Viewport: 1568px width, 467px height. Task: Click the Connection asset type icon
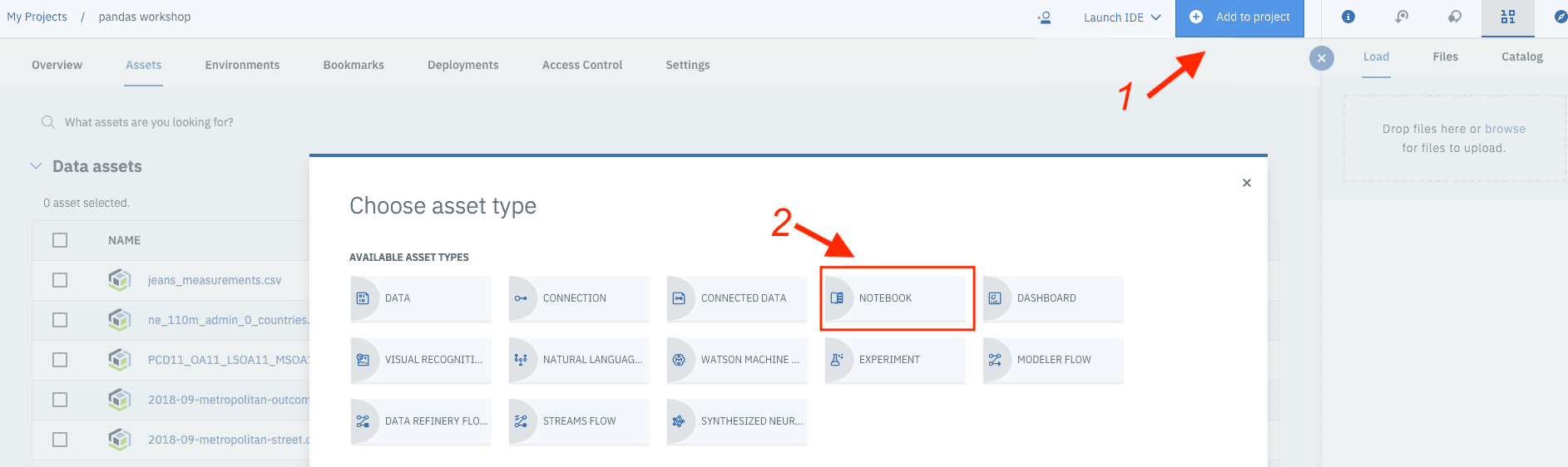coord(521,298)
